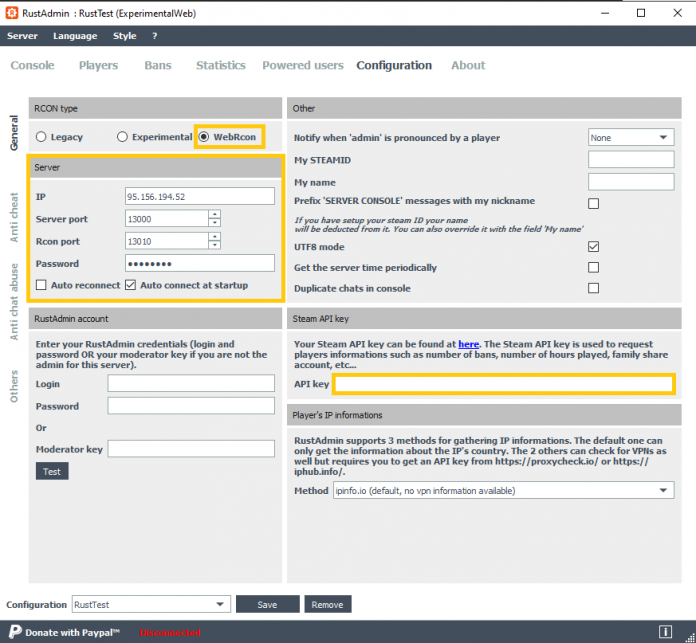This screenshot has width=696, height=643.
Task: Click the My STEAMID field
Action: coord(631,159)
